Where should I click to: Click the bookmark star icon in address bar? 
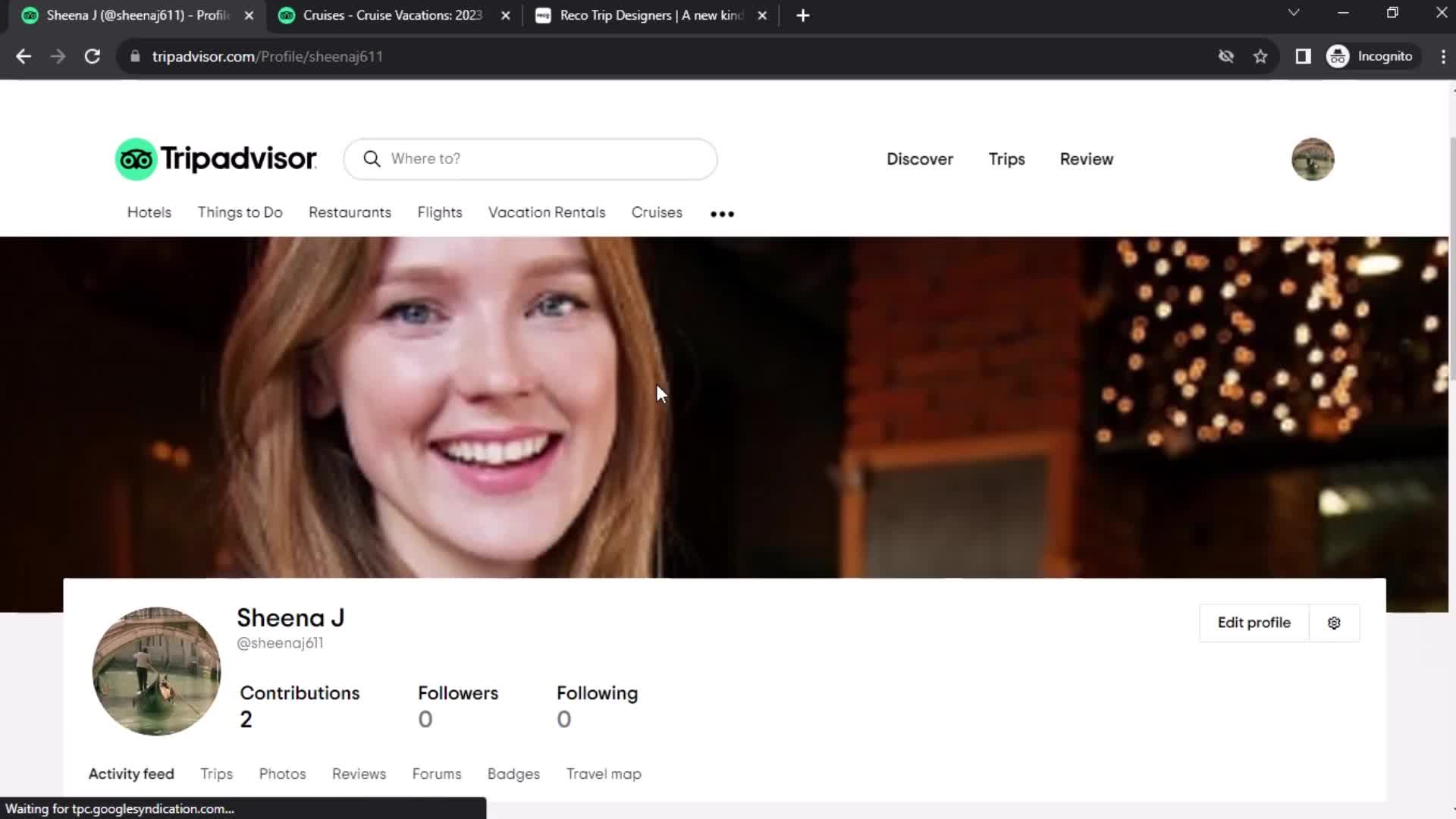pyautogui.click(x=1260, y=56)
